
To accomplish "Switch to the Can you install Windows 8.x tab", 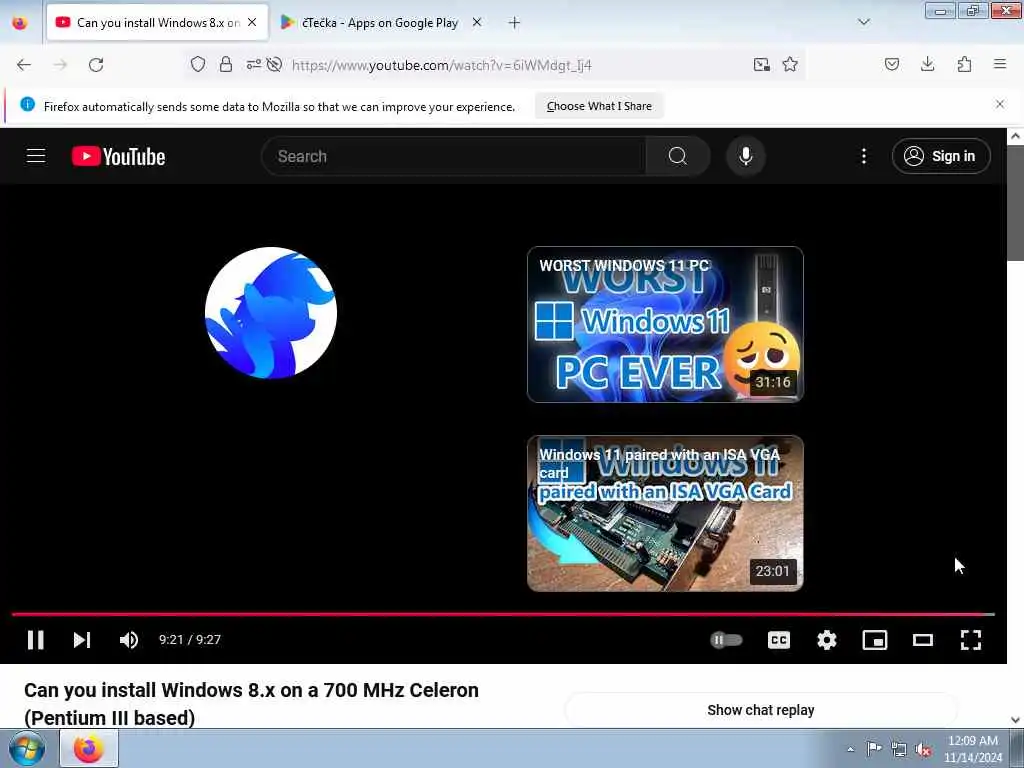I will (x=158, y=23).
